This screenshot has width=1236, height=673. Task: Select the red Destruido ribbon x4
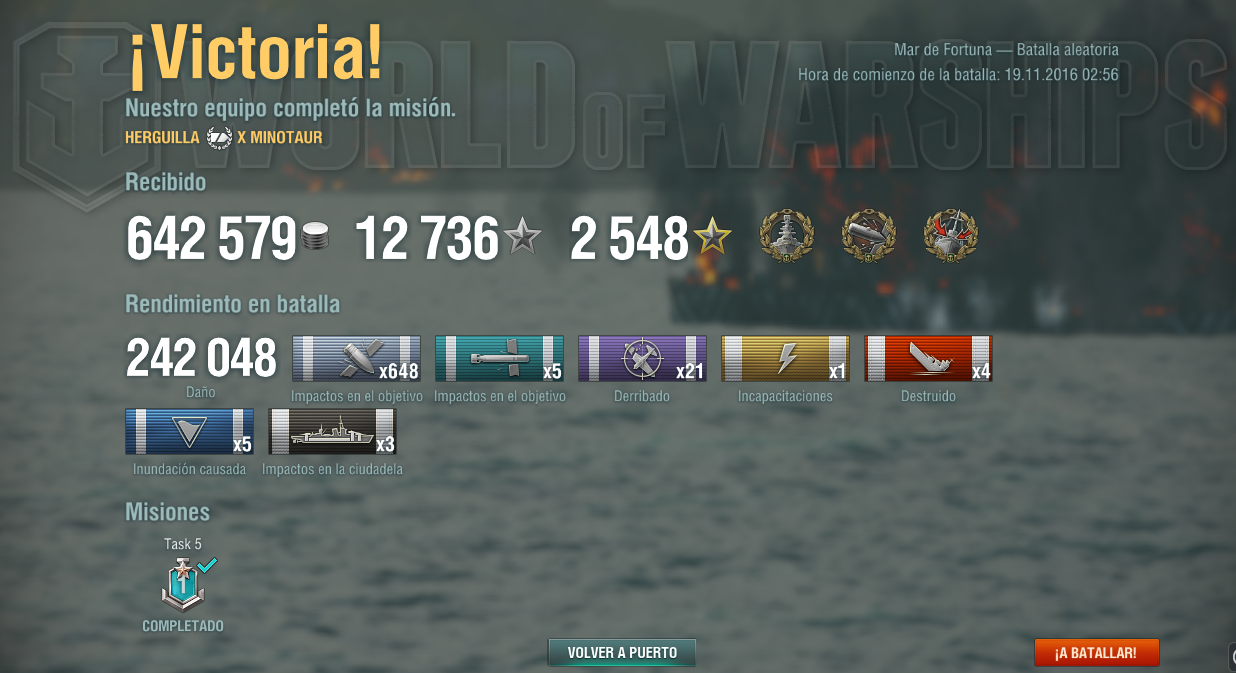[928, 359]
